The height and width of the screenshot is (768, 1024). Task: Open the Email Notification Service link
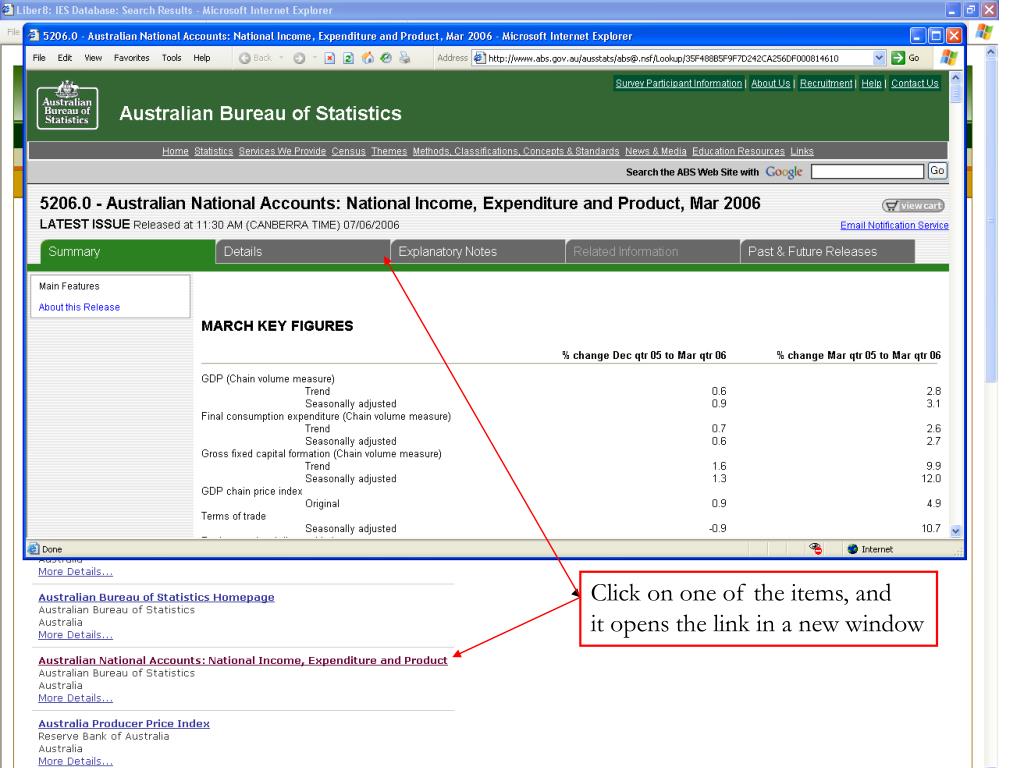[x=894, y=225]
